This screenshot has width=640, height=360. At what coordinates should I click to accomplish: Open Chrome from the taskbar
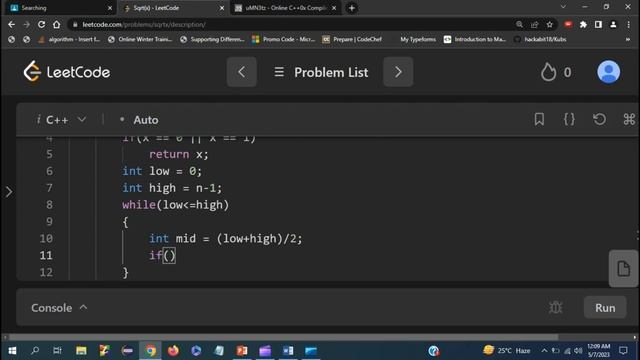click(151, 351)
